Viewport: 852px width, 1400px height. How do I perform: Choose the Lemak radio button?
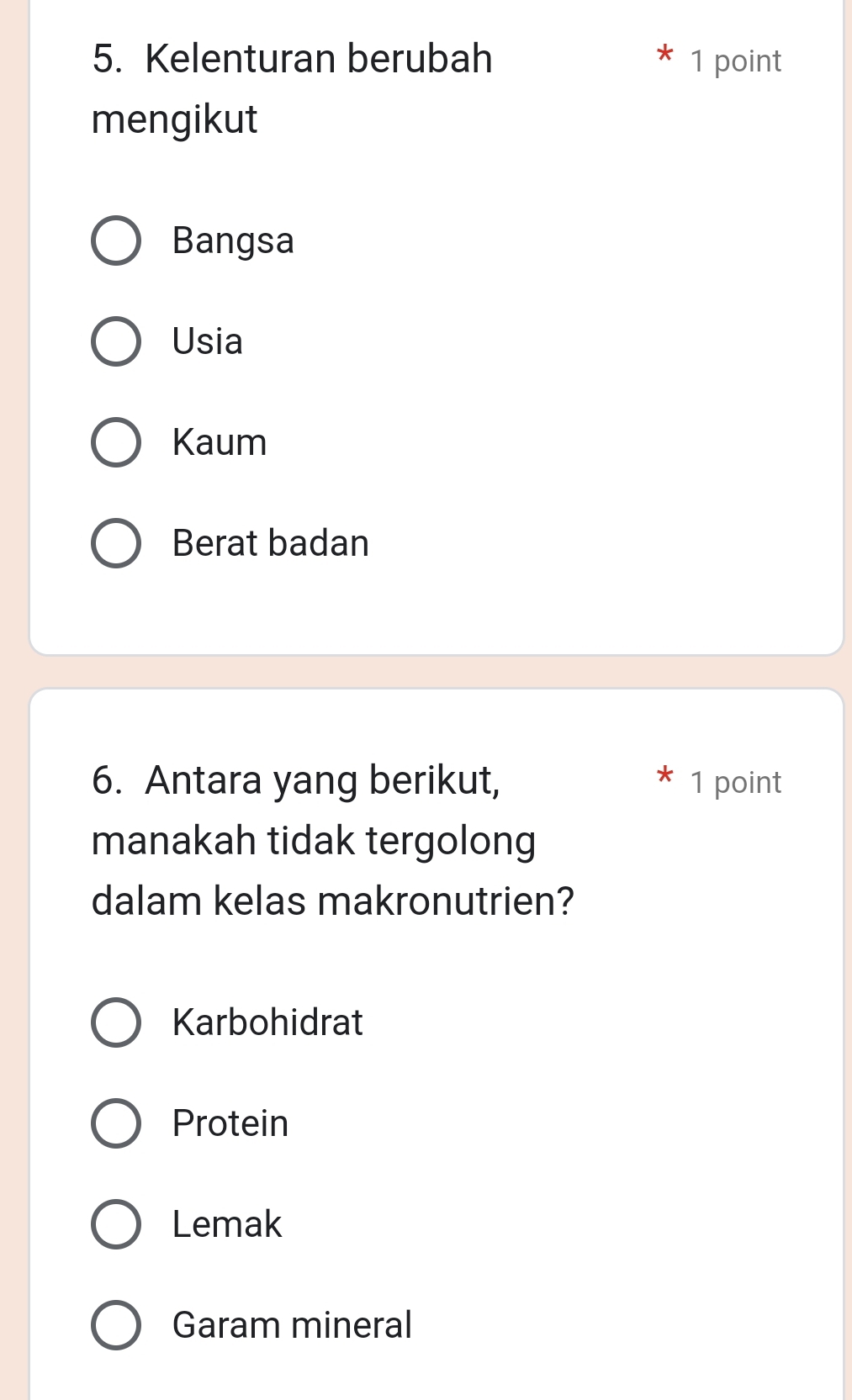116,1224
